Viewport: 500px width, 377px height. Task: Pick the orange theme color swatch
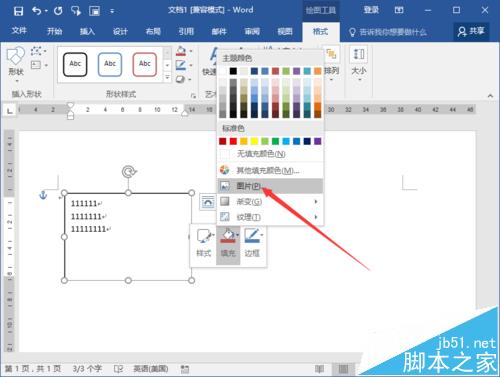click(x=318, y=71)
